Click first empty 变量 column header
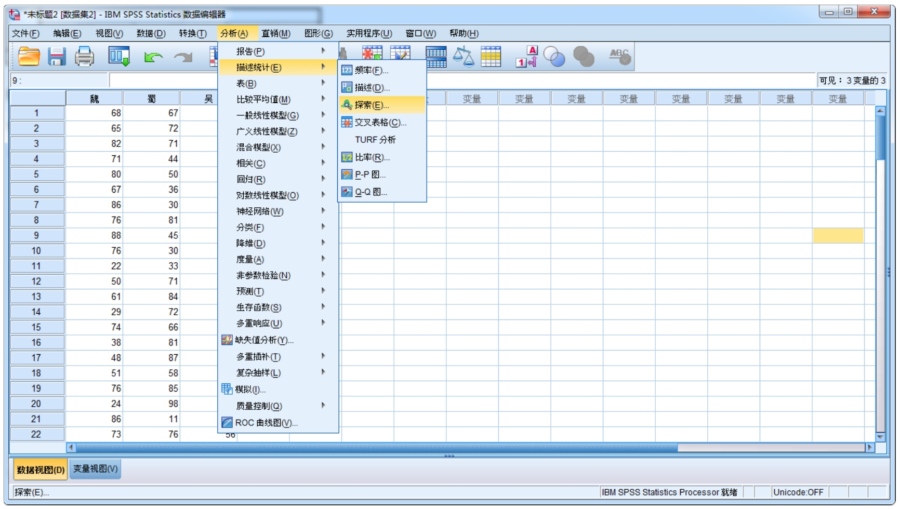900x509 pixels. click(x=472, y=99)
